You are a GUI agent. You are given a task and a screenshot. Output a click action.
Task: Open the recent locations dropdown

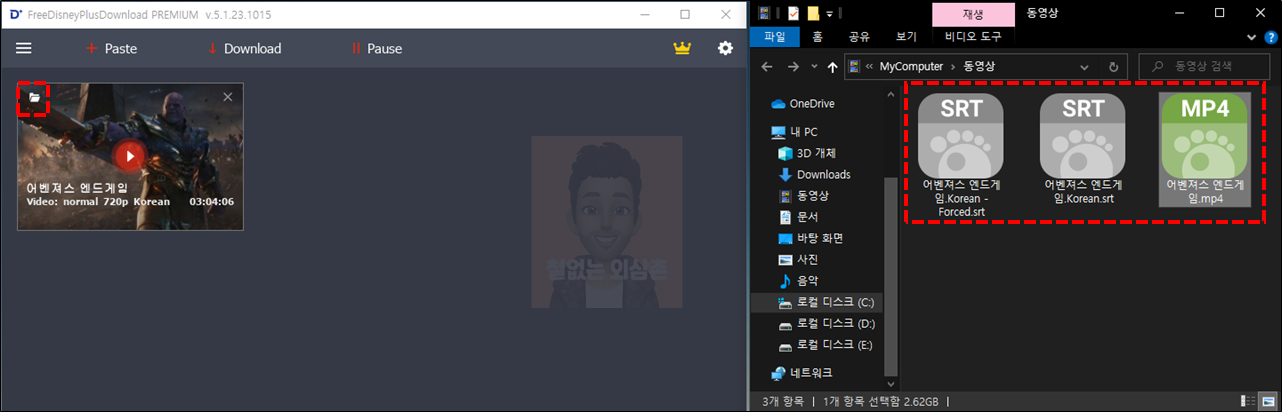point(812,67)
